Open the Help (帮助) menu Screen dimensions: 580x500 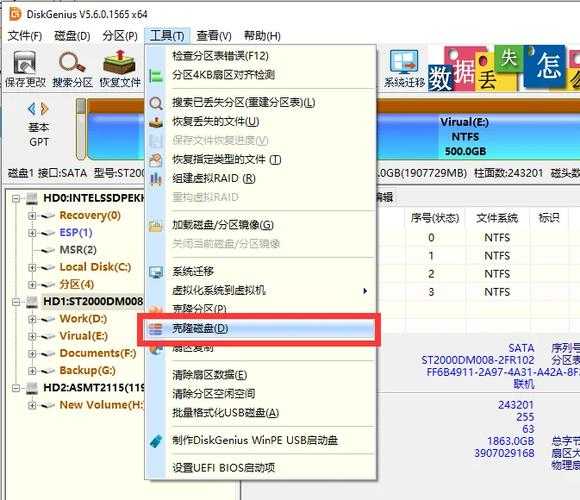coord(262,36)
